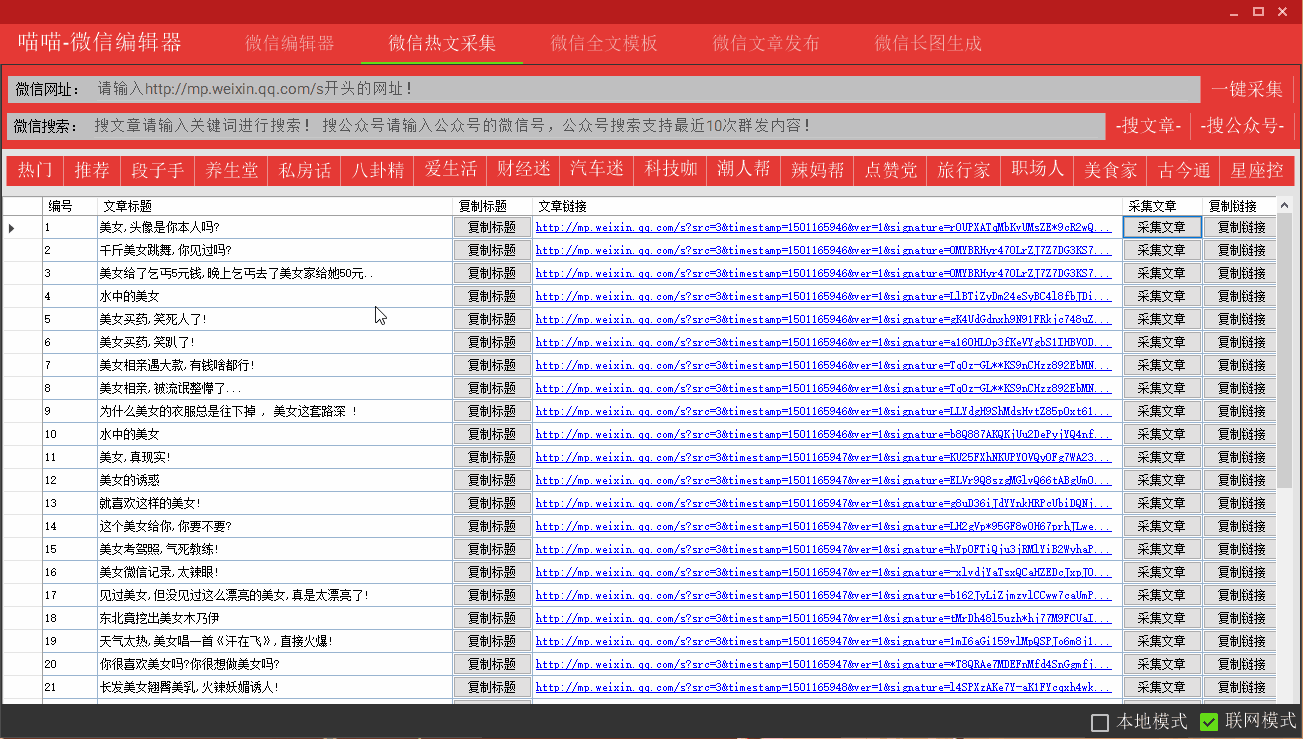Click the 文章标题 column header
Screen dimensions: 1303x739
(275, 206)
